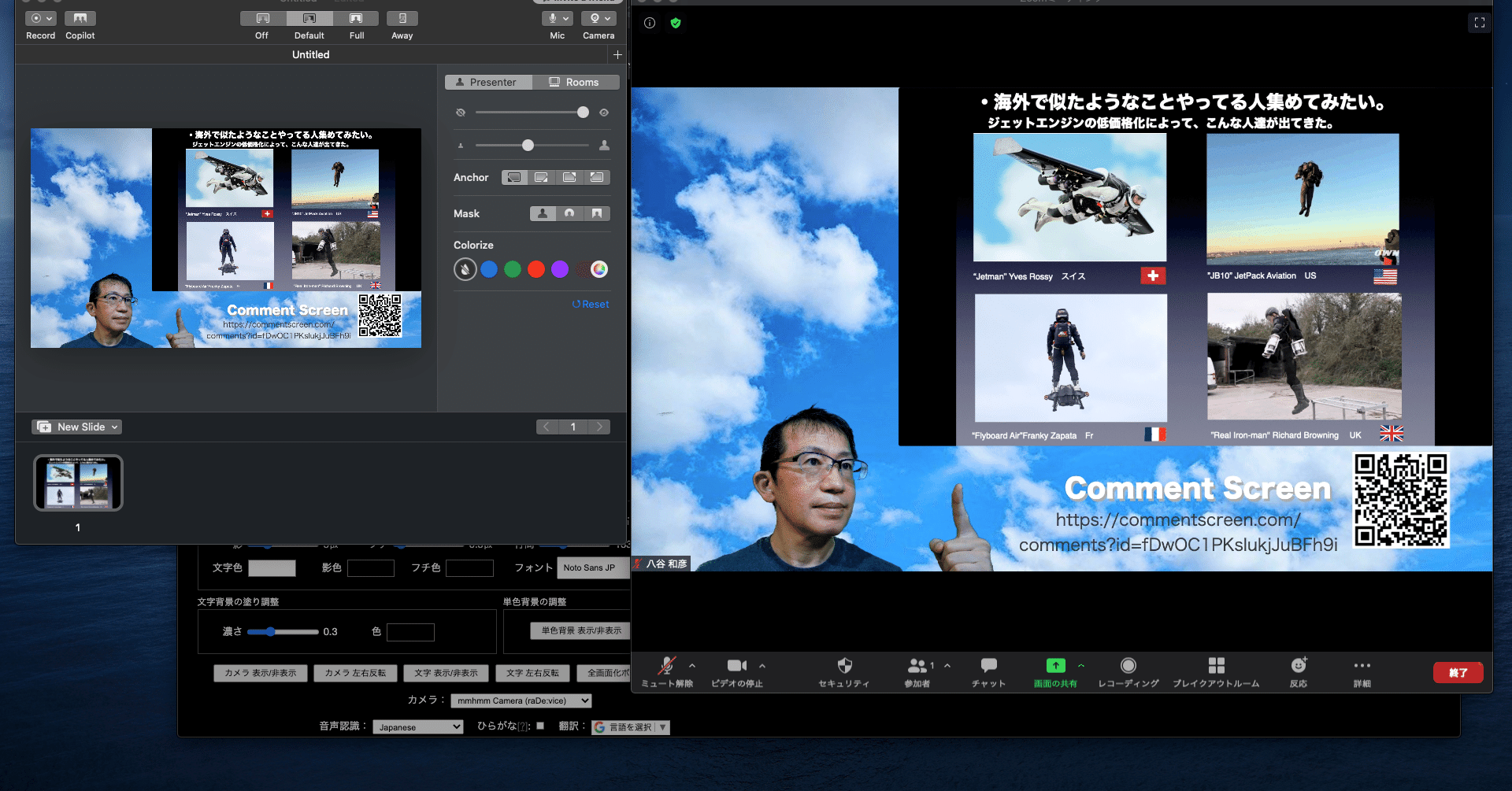Screen dimensions: 1512x791
Task: Click the fully visible eye icon
Action: click(604, 113)
